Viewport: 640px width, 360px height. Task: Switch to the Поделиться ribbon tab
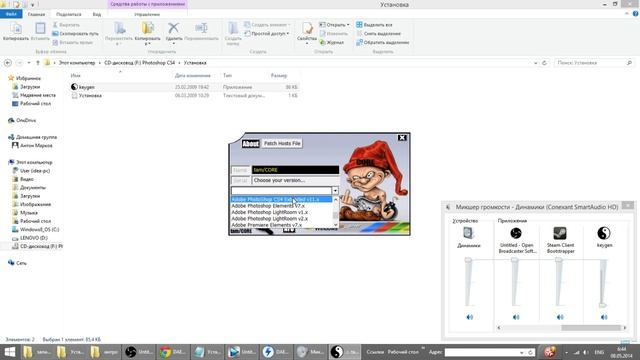click(x=69, y=14)
